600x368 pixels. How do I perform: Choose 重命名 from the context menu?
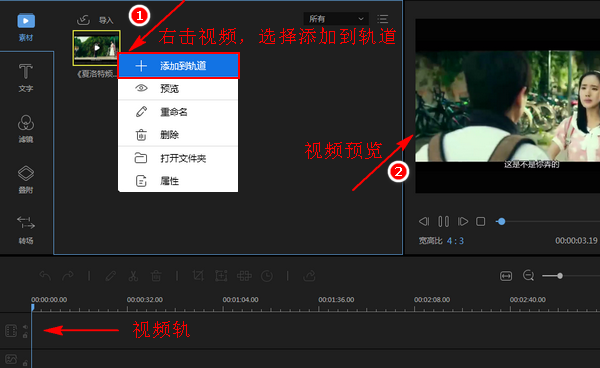click(178, 112)
